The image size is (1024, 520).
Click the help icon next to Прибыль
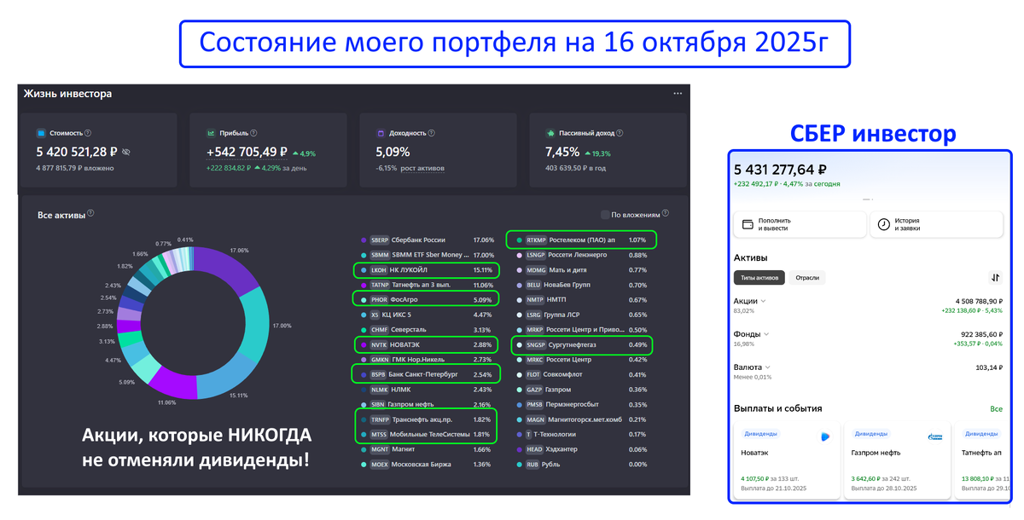click(x=254, y=133)
